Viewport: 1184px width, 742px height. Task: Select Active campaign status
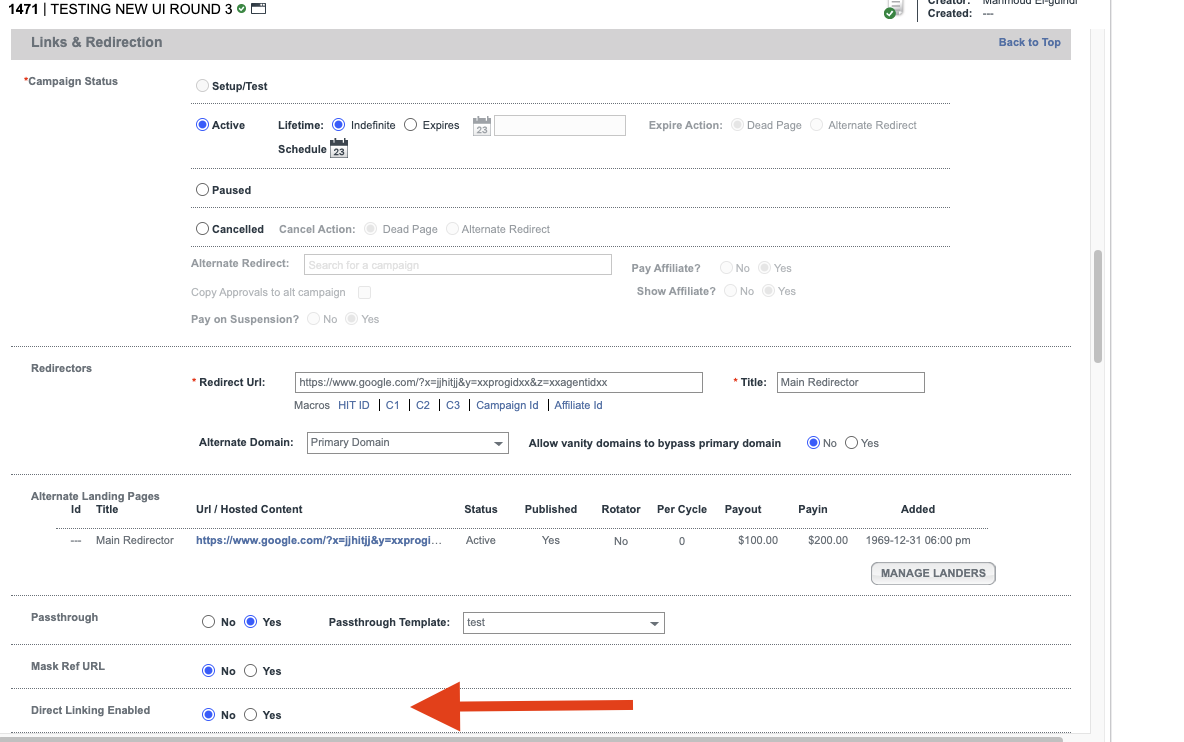tap(202, 125)
